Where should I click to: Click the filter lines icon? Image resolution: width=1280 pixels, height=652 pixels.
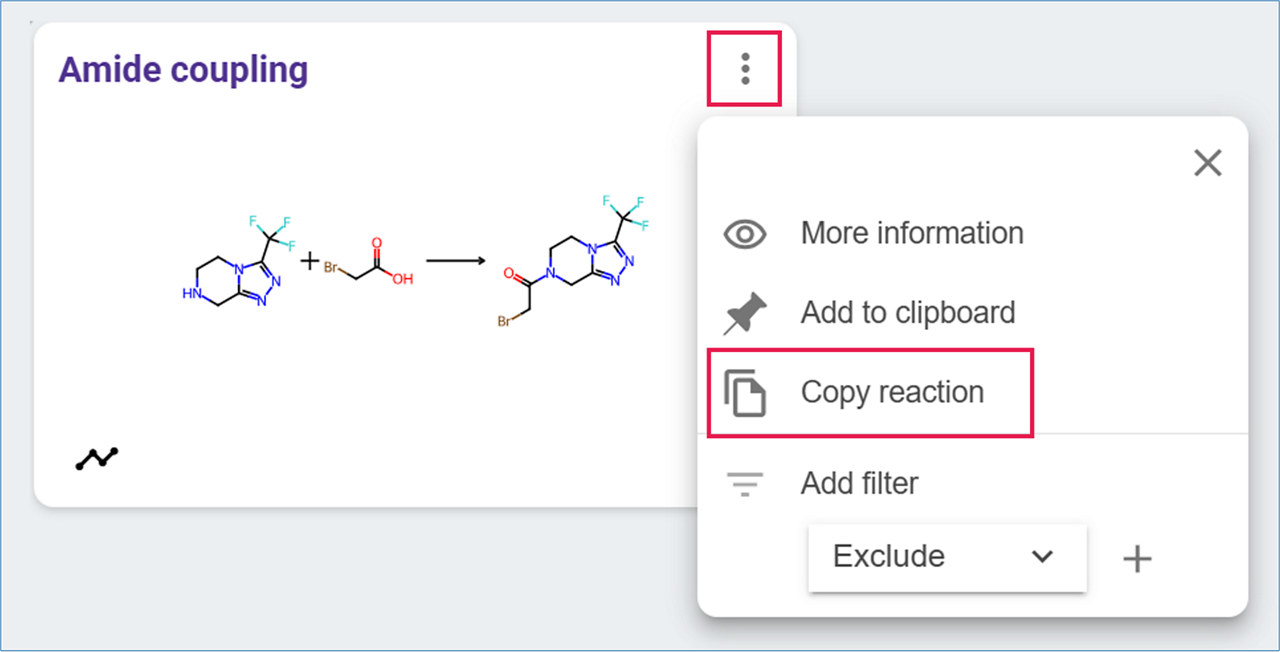click(x=745, y=484)
